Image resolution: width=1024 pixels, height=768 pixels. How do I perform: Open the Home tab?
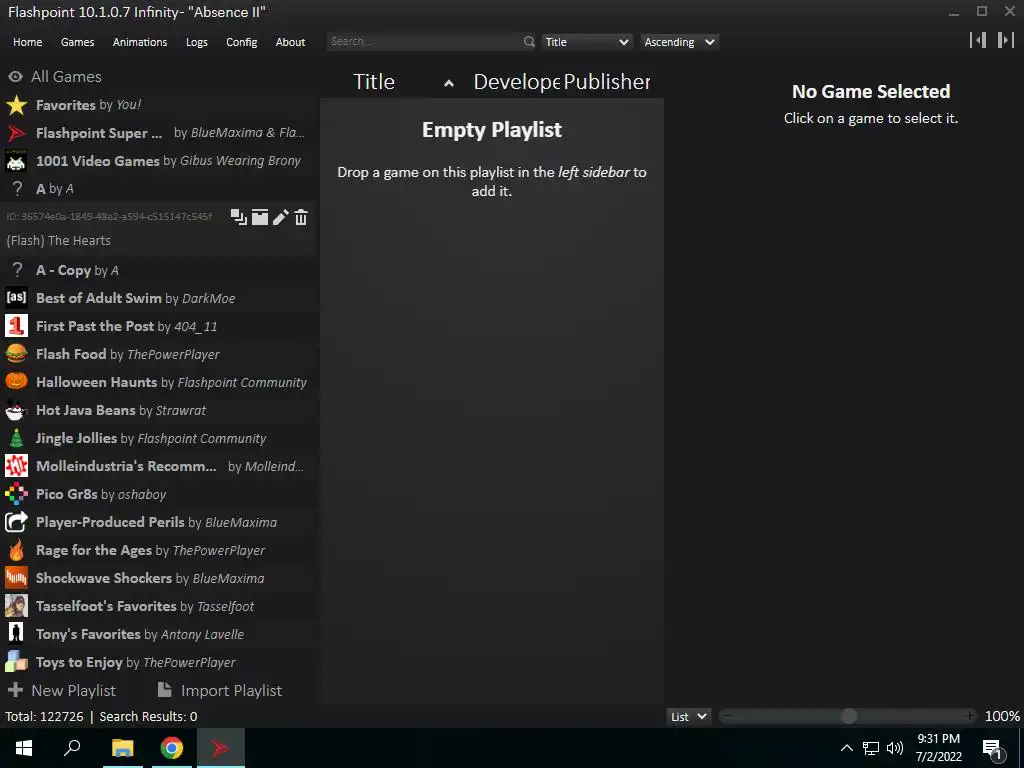tap(27, 42)
